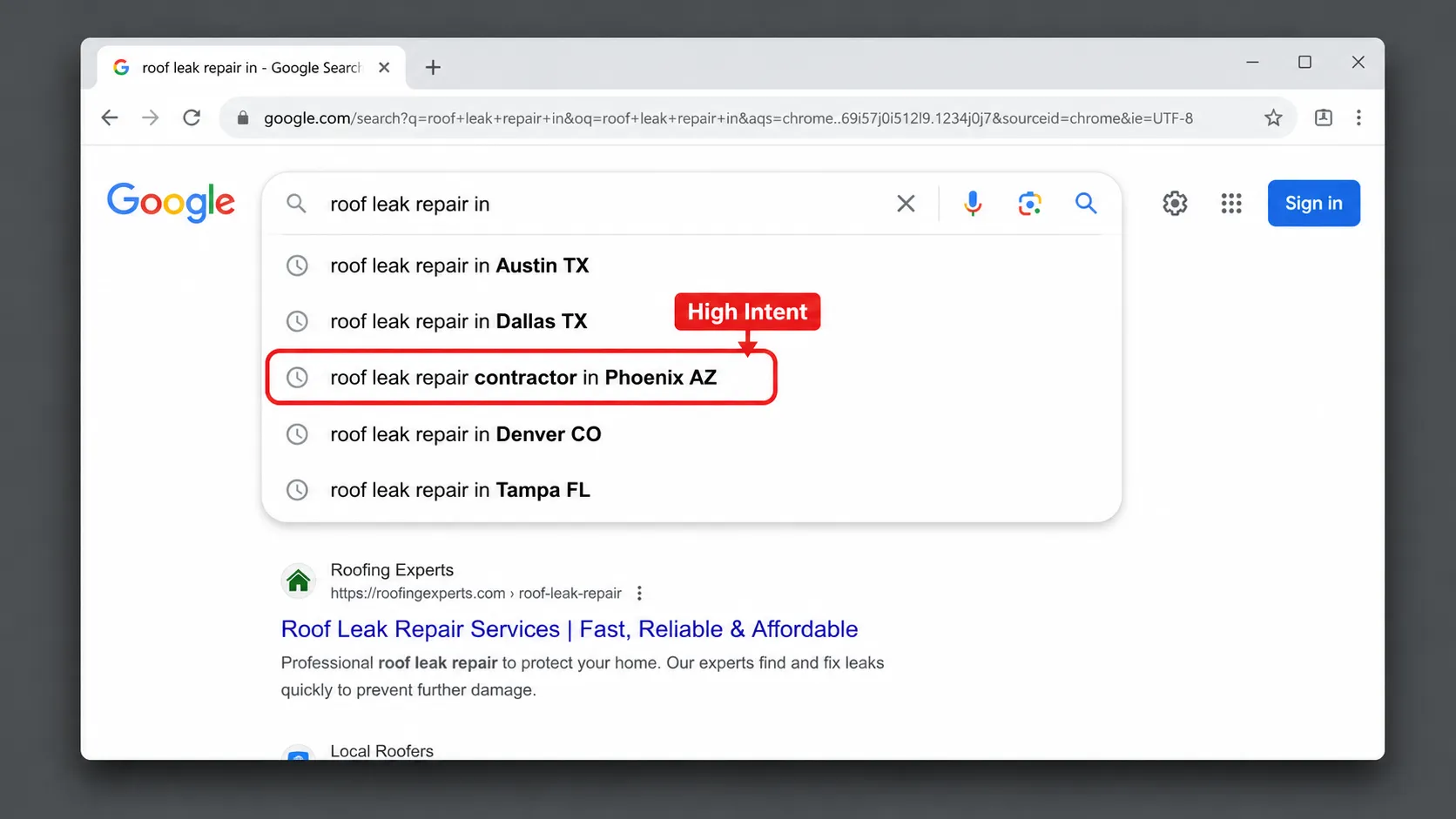Click the 'Local Roofers' result name
This screenshot has width=1456, height=819.
point(381,751)
